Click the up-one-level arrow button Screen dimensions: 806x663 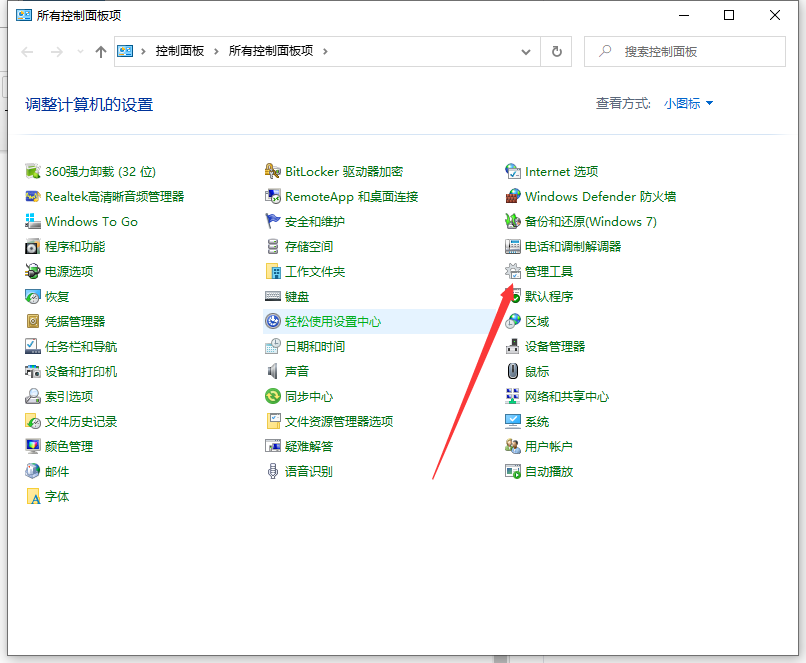point(101,52)
